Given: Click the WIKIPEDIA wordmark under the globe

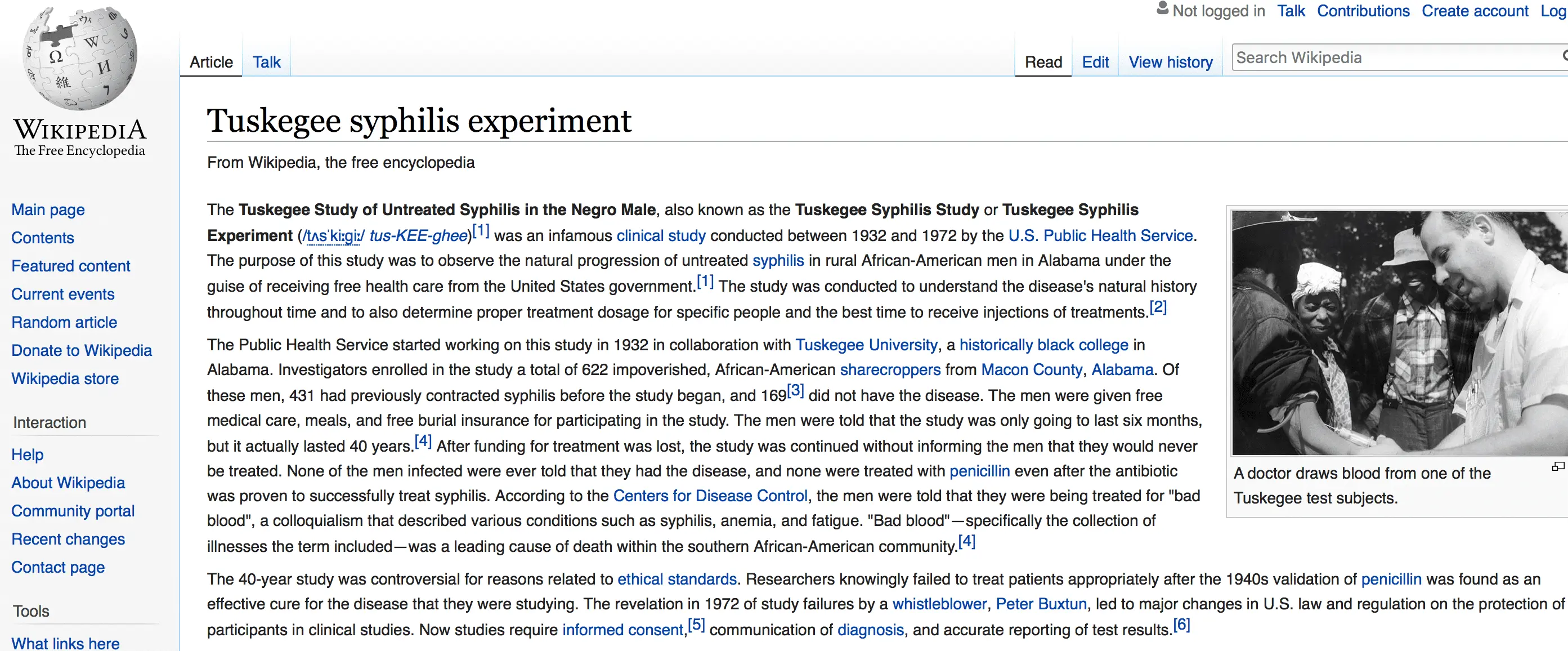Looking at the screenshot, I should 80,130.
